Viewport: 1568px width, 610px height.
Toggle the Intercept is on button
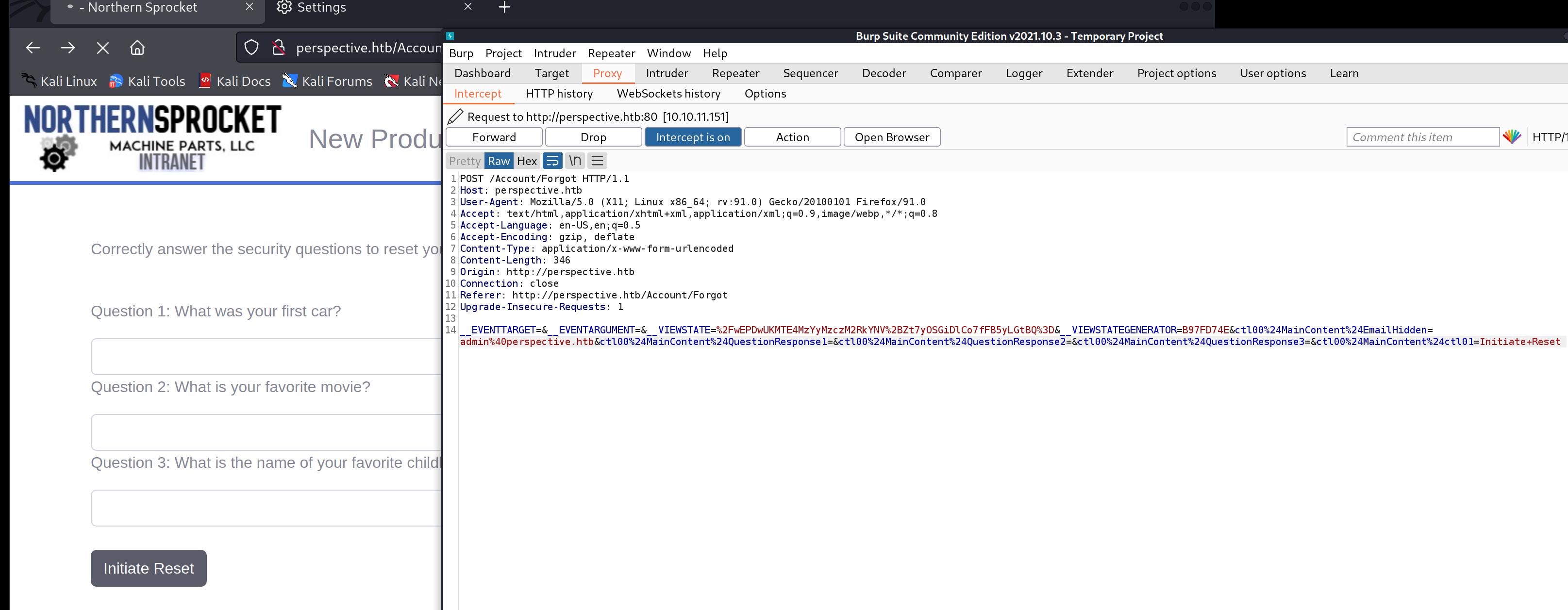tap(693, 137)
